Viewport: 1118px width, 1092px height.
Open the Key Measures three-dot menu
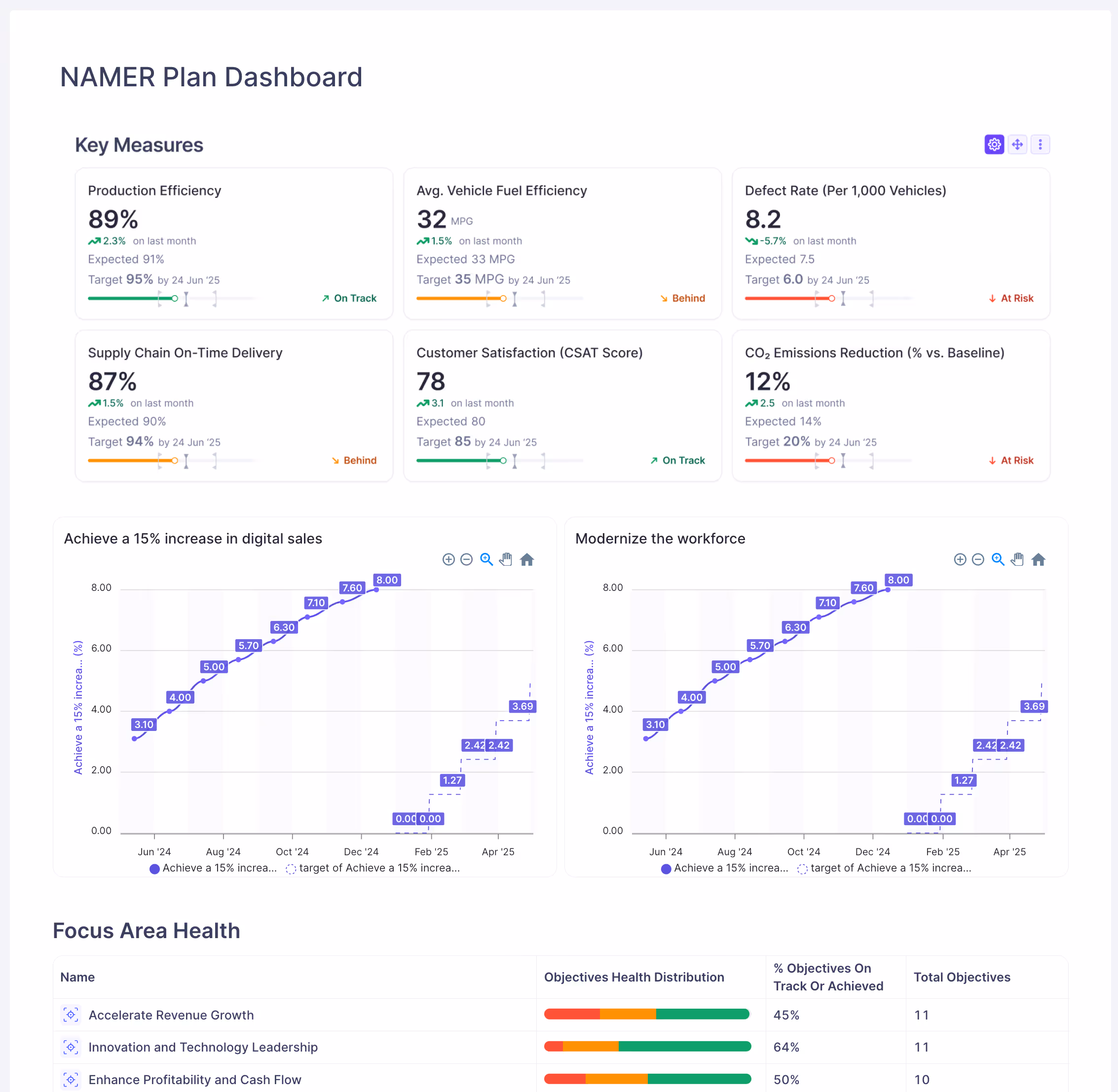coord(1040,145)
